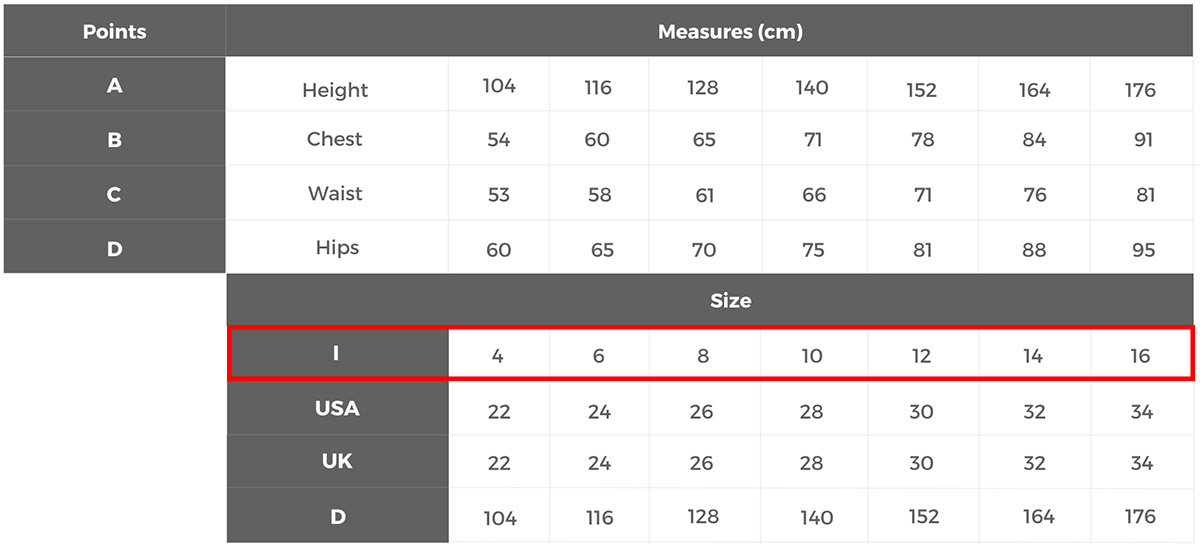Select the point A row label
The image size is (1200, 547).
pyautogui.click(x=114, y=85)
